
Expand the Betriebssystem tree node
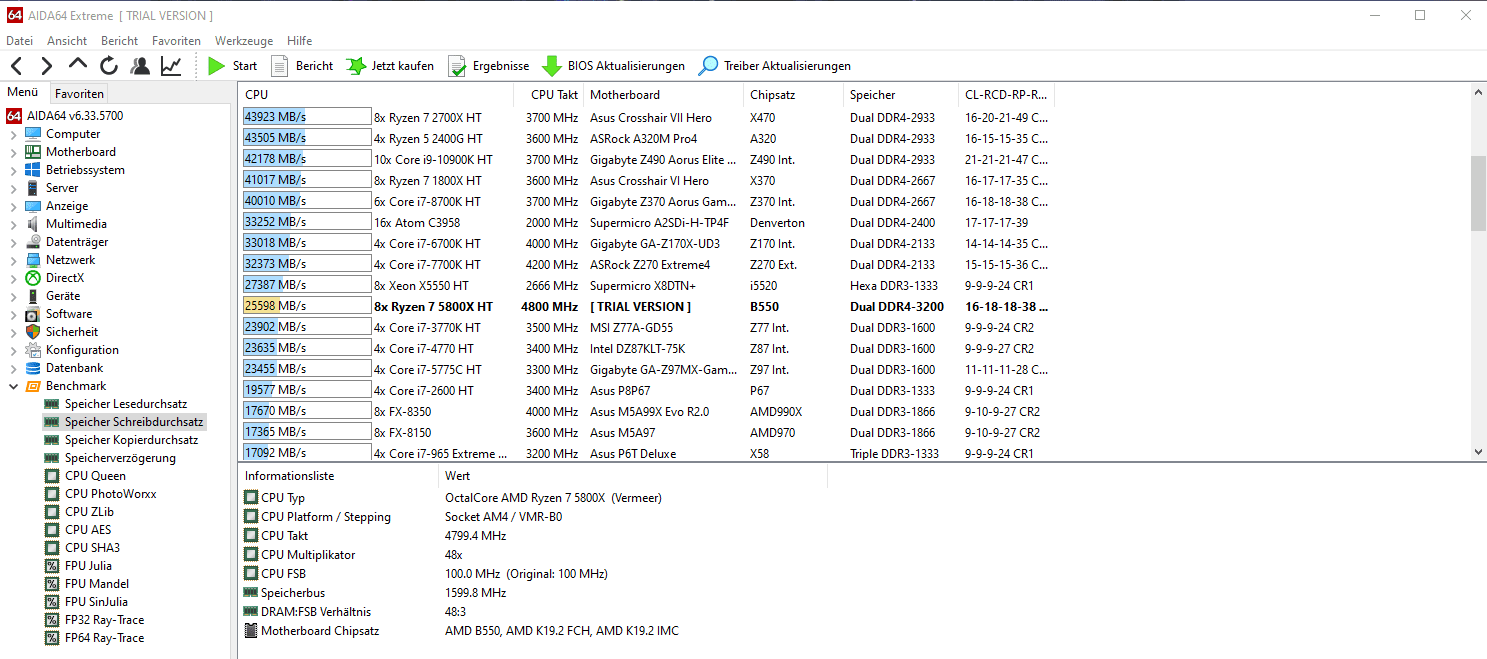click(13, 170)
